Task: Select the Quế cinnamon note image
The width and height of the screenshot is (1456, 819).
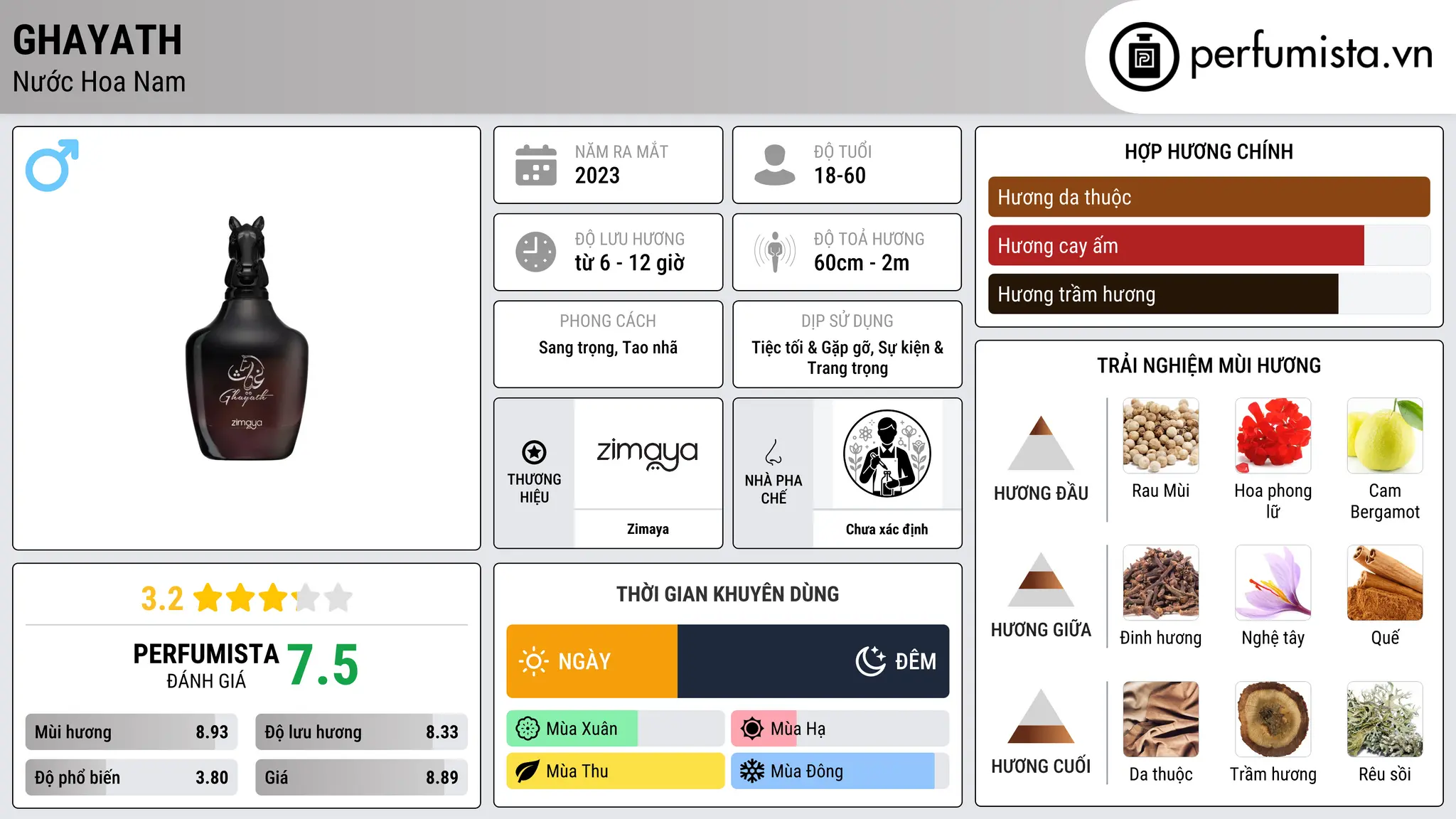Action: point(1385,583)
